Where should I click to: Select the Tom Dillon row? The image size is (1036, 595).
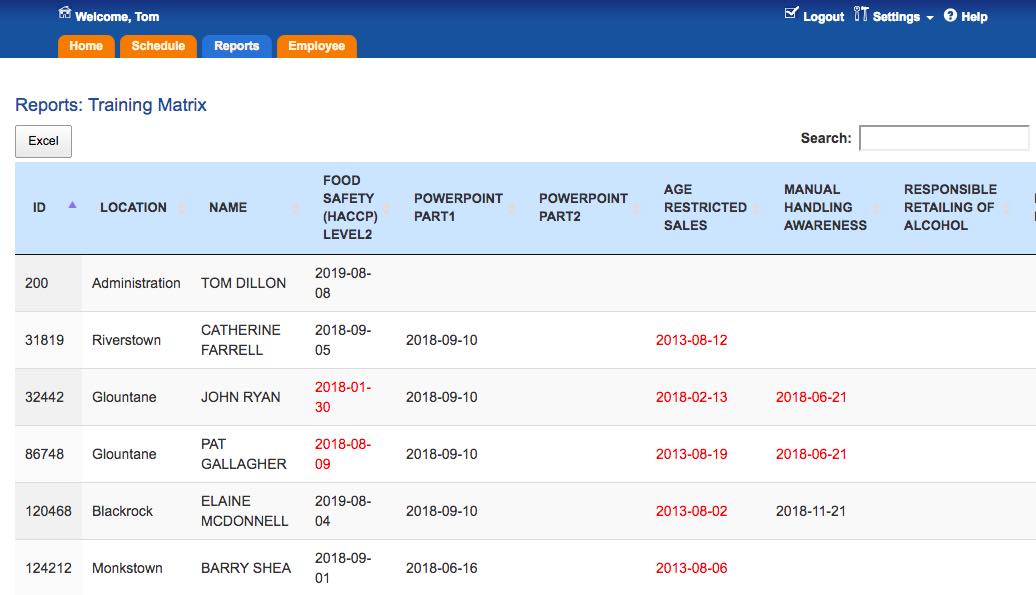pos(525,283)
